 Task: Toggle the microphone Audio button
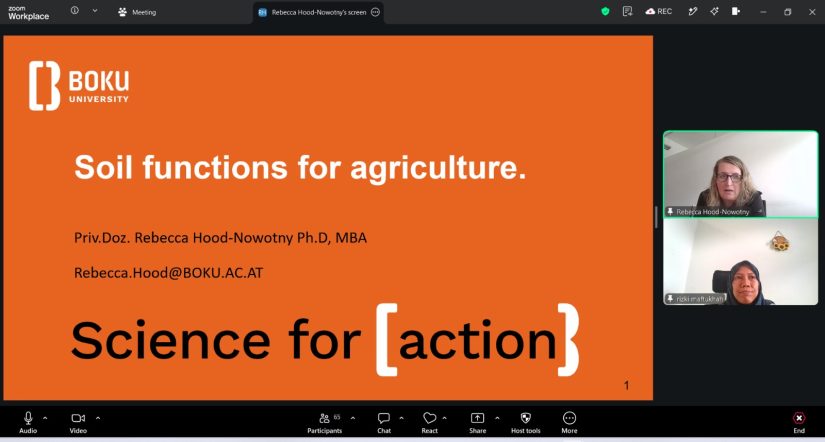point(28,423)
